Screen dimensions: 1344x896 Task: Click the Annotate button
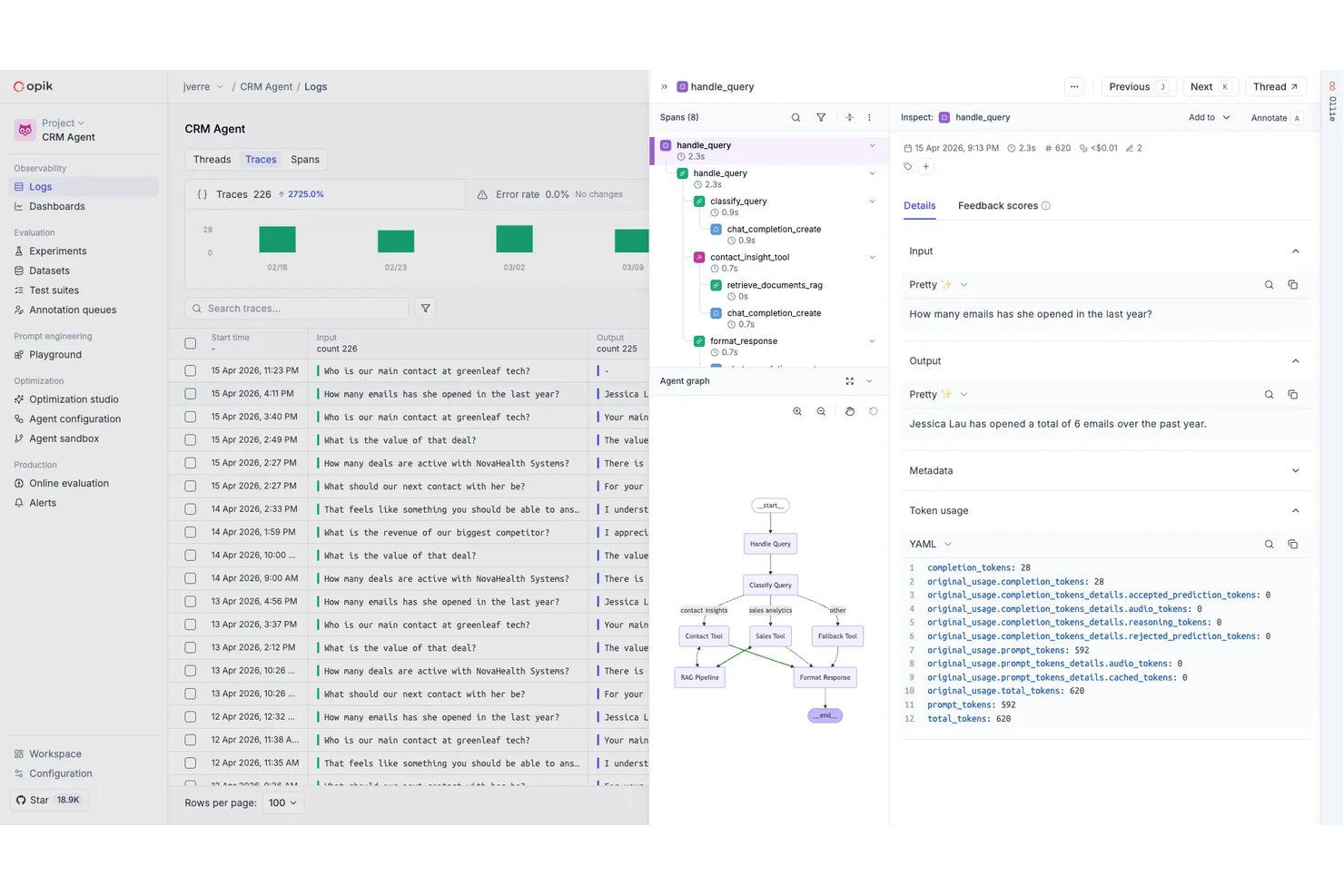tap(1276, 118)
